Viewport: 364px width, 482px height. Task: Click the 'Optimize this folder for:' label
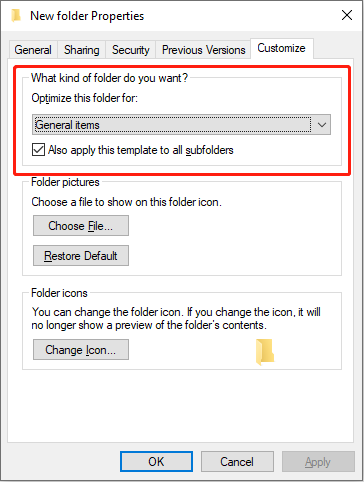point(84,98)
